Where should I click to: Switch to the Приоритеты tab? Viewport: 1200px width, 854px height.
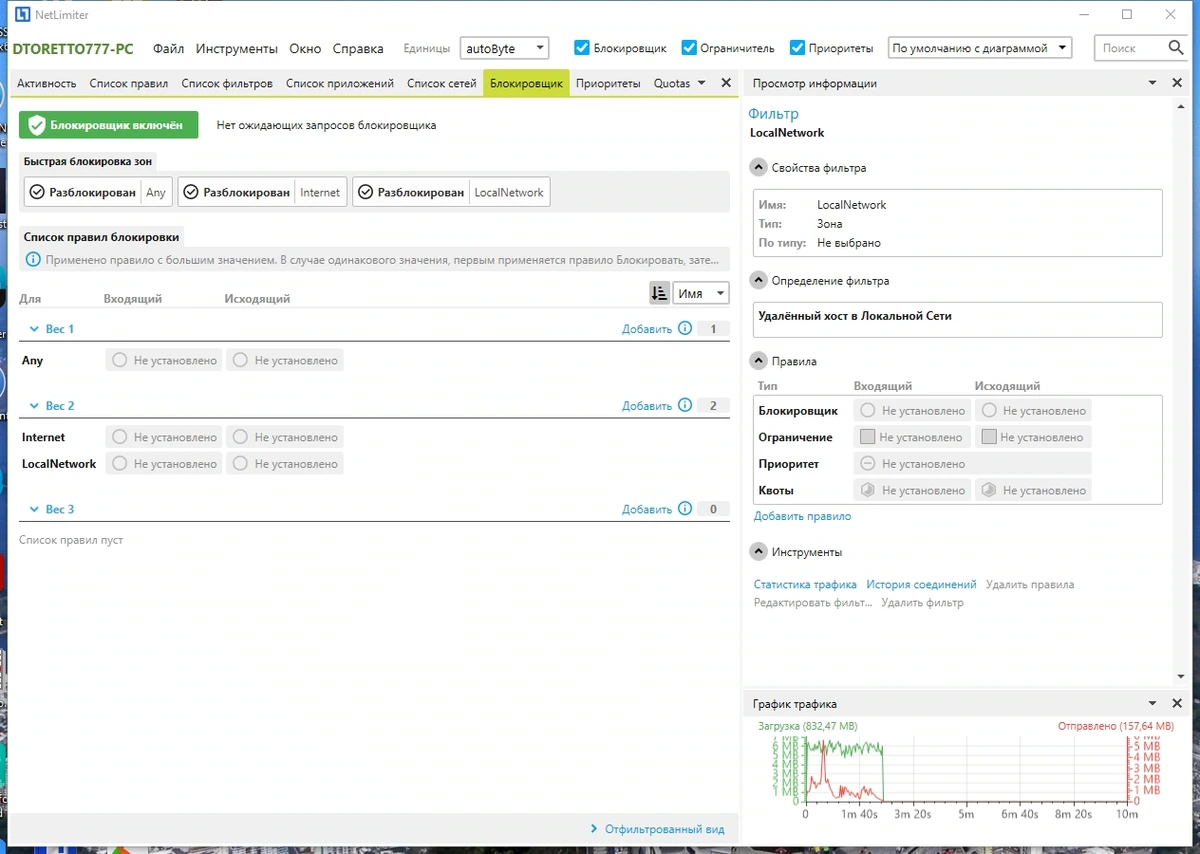[608, 83]
